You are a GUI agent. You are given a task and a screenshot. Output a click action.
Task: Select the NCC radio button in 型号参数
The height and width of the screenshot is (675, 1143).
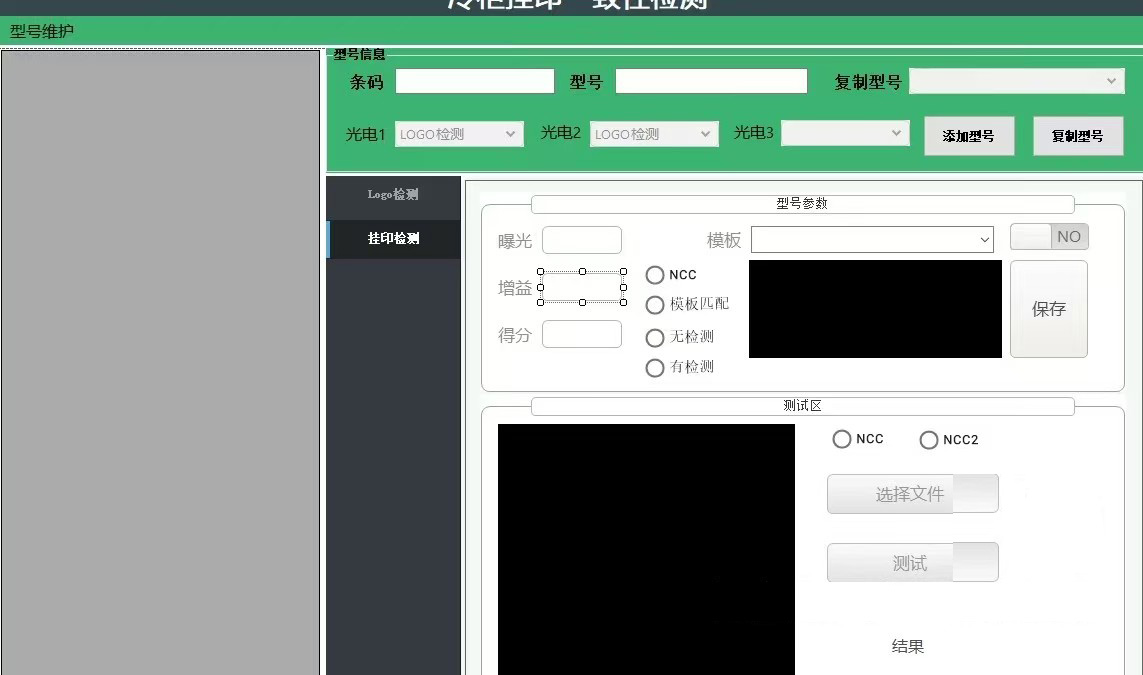[655, 275]
